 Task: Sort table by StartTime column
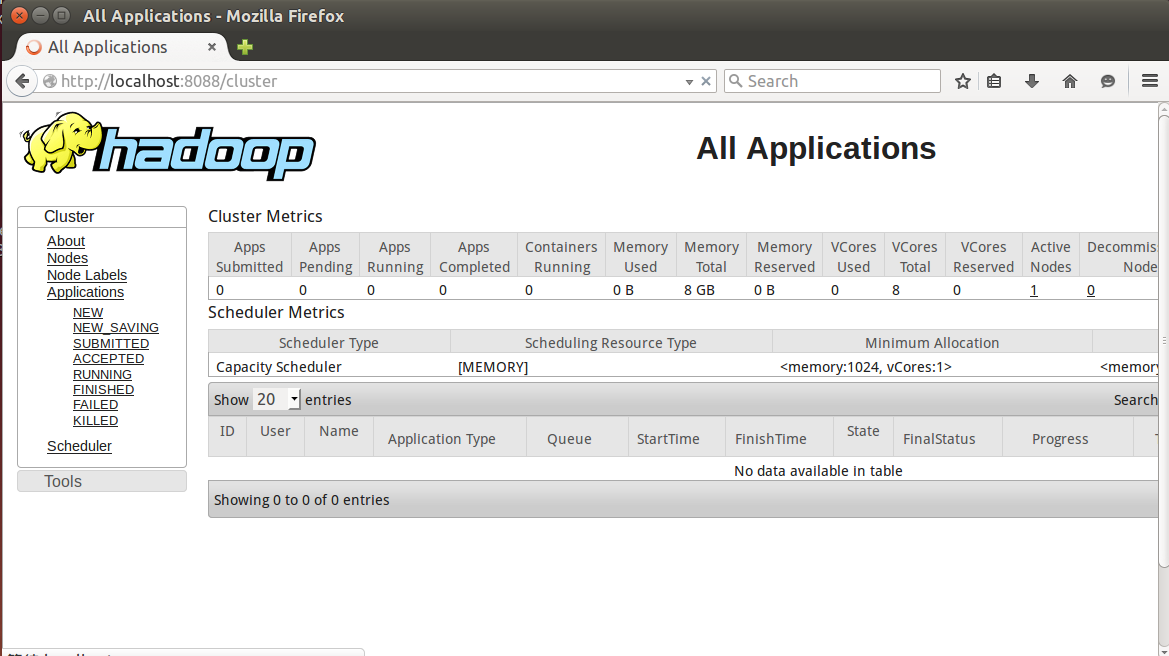[x=676, y=436]
